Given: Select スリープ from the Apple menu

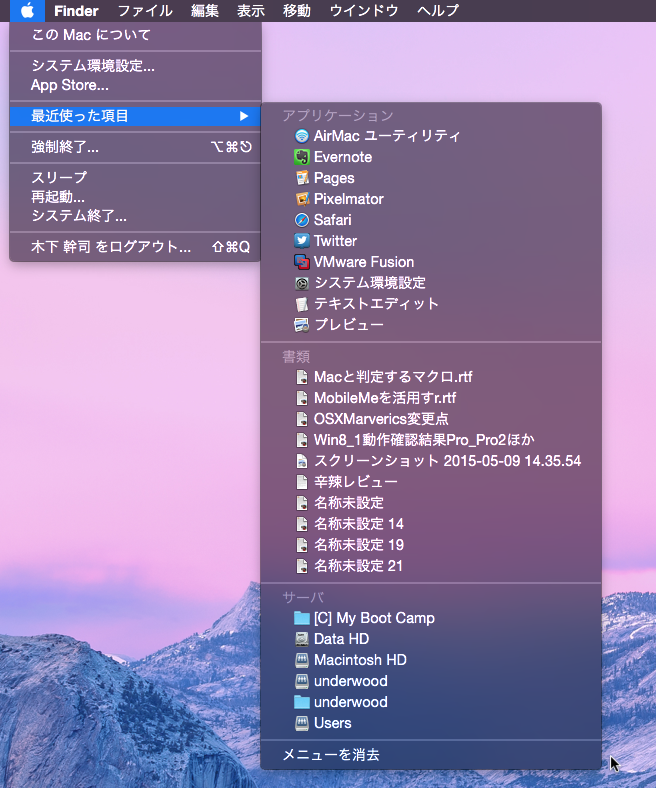Looking at the screenshot, I should 135,177.
